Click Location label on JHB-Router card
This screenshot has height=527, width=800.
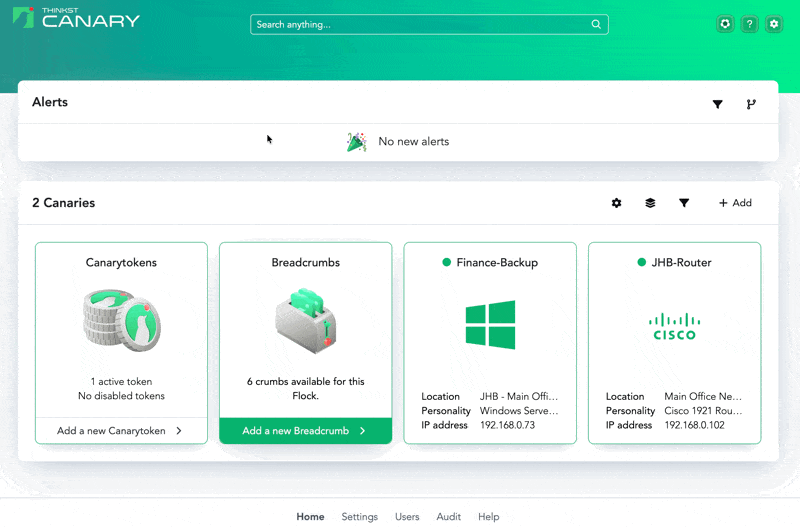pos(625,396)
